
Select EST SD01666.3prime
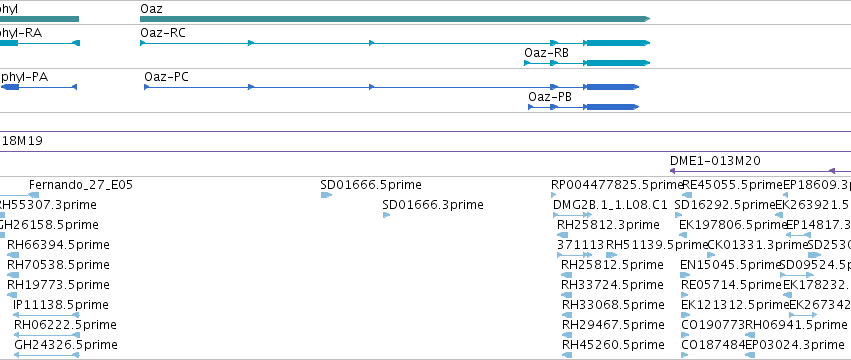433,205
